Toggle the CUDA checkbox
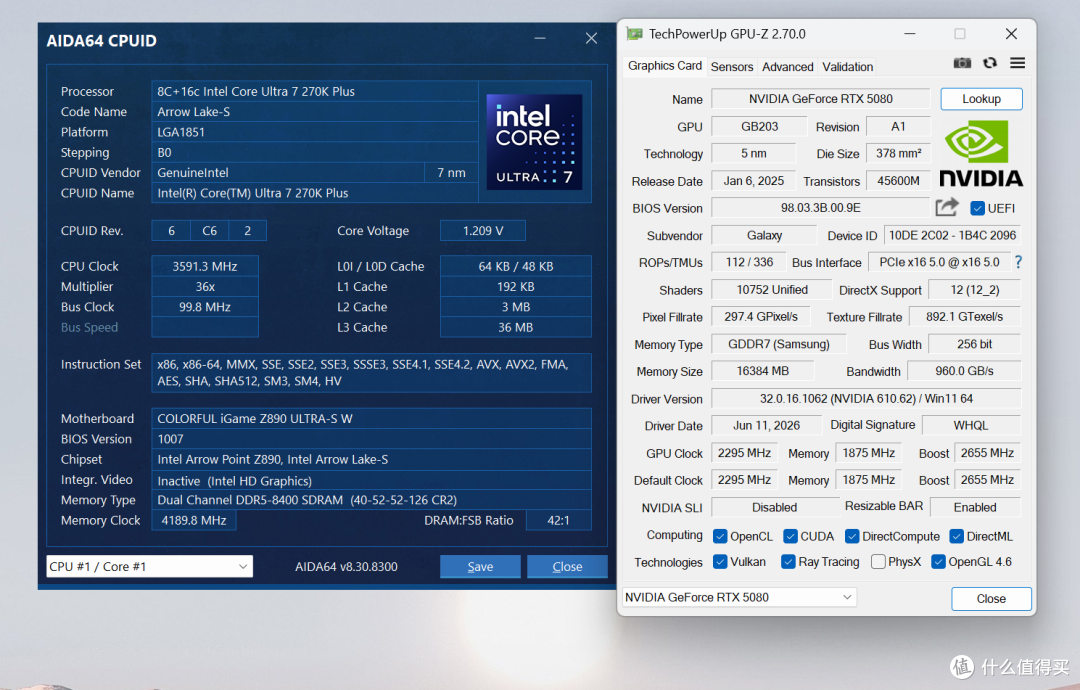This screenshot has width=1080, height=690. coord(791,536)
